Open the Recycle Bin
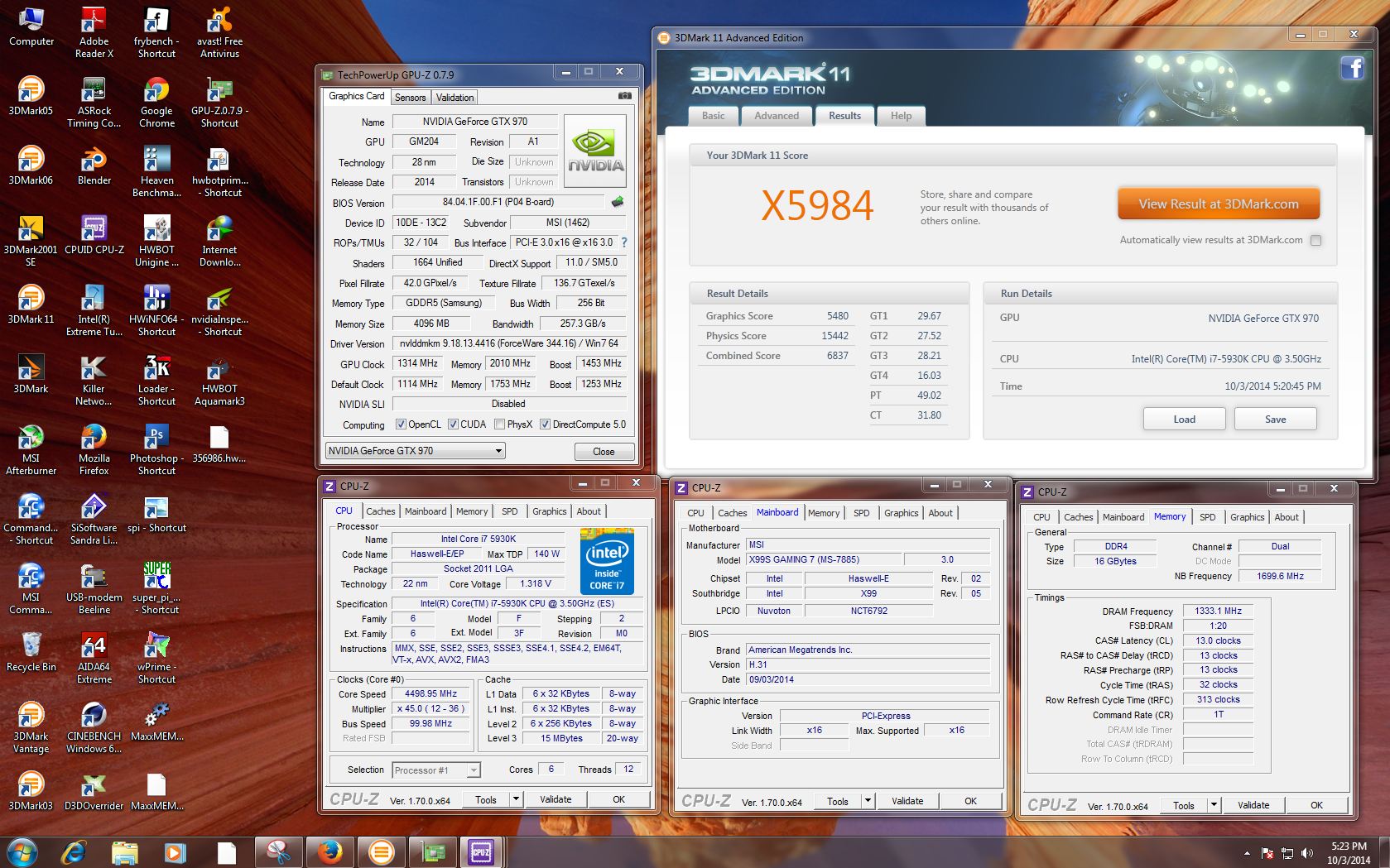Screen dimensions: 1390x868 click(31, 651)
